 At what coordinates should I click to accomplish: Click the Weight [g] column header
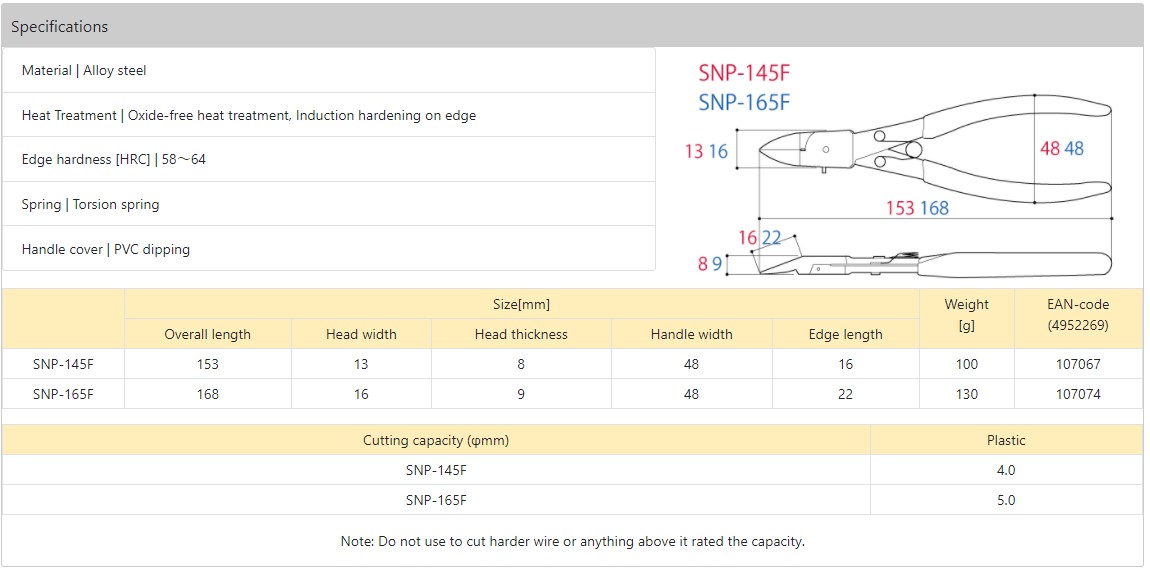click(x=967, y=318)
